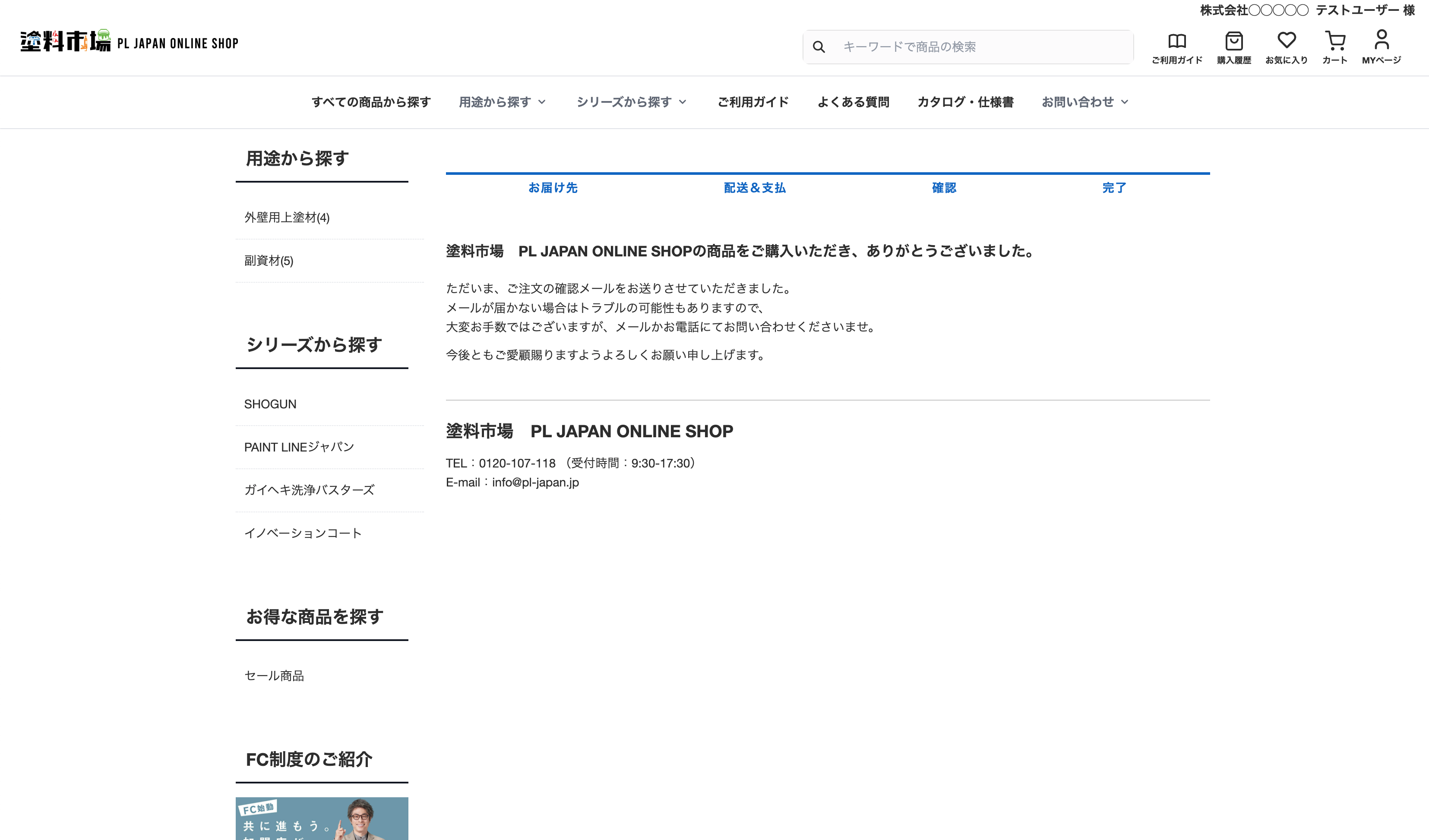Screen dimensions: 1429x840
Task: Open the 購入履歴 bag icon
Action: point(1234,41)
